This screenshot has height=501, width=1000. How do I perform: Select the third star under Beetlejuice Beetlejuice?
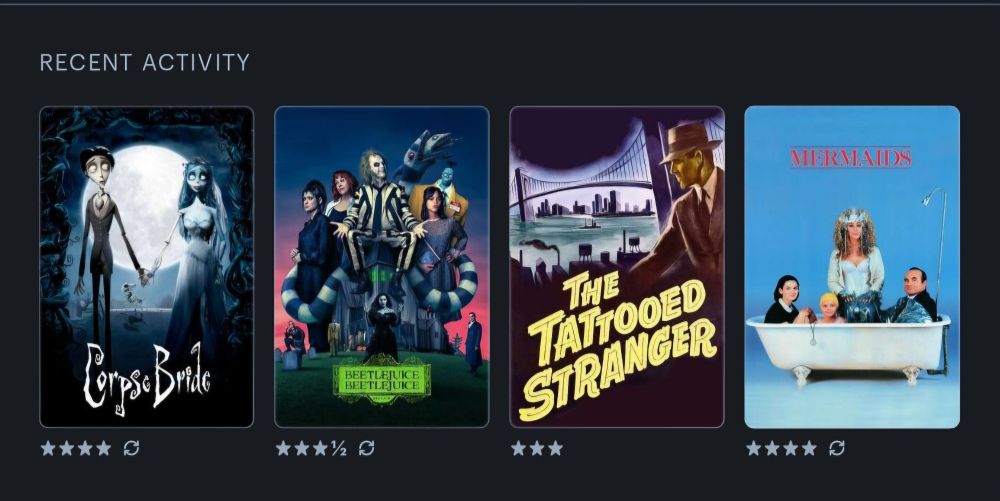click(320, 448)
